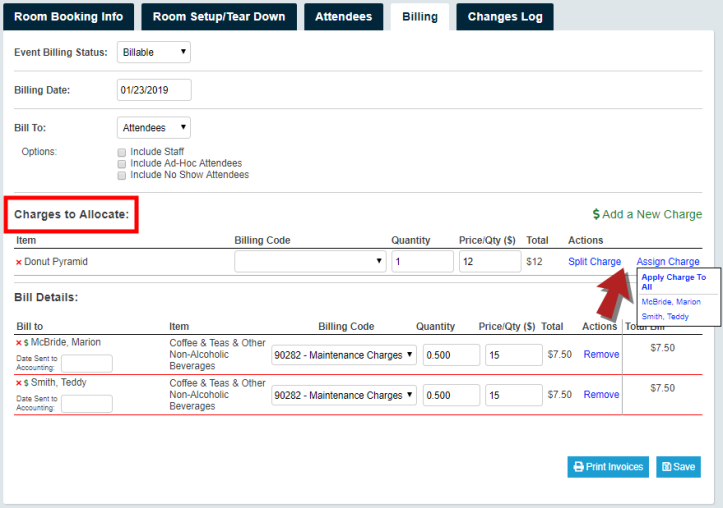Delete the Donut Pyramid charge via red X
Screen dimensions: 723x508
[x=18, y=262]
